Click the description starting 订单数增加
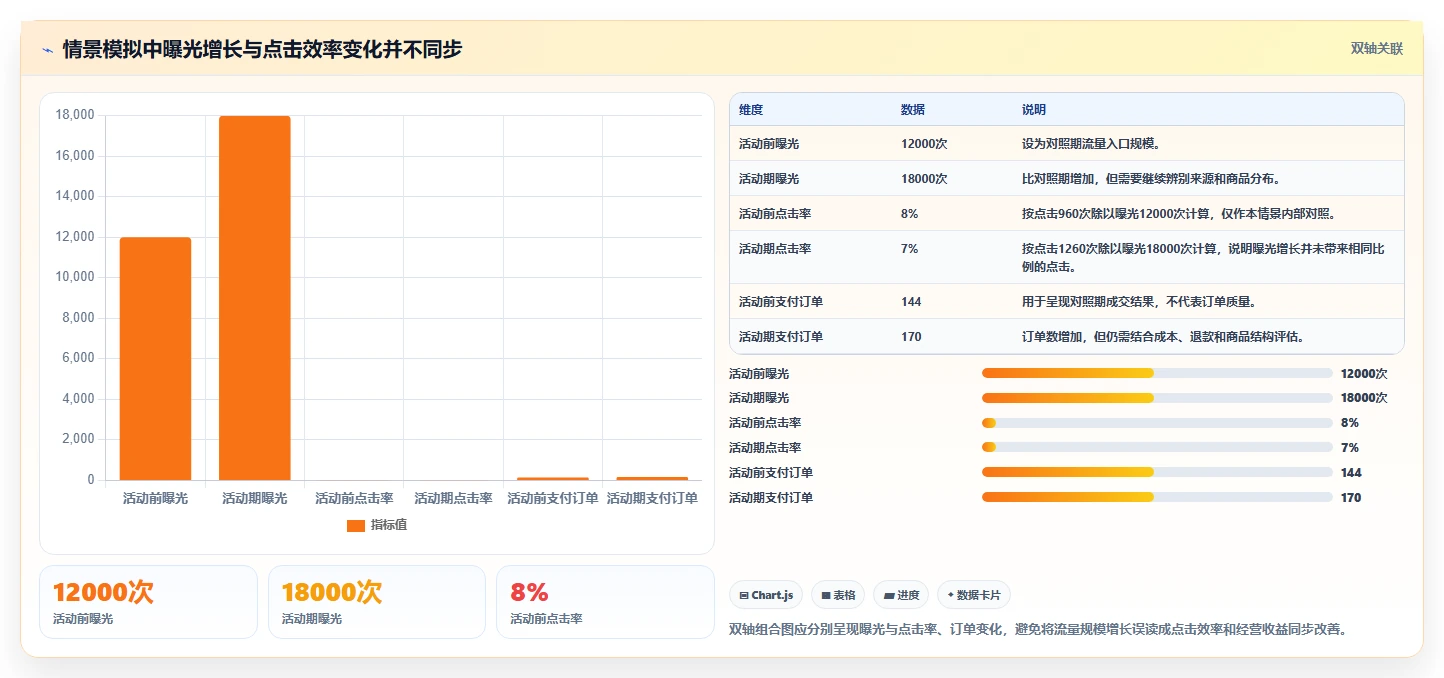This screenshot has width=1444, height=678. [x=1163, y=337]
